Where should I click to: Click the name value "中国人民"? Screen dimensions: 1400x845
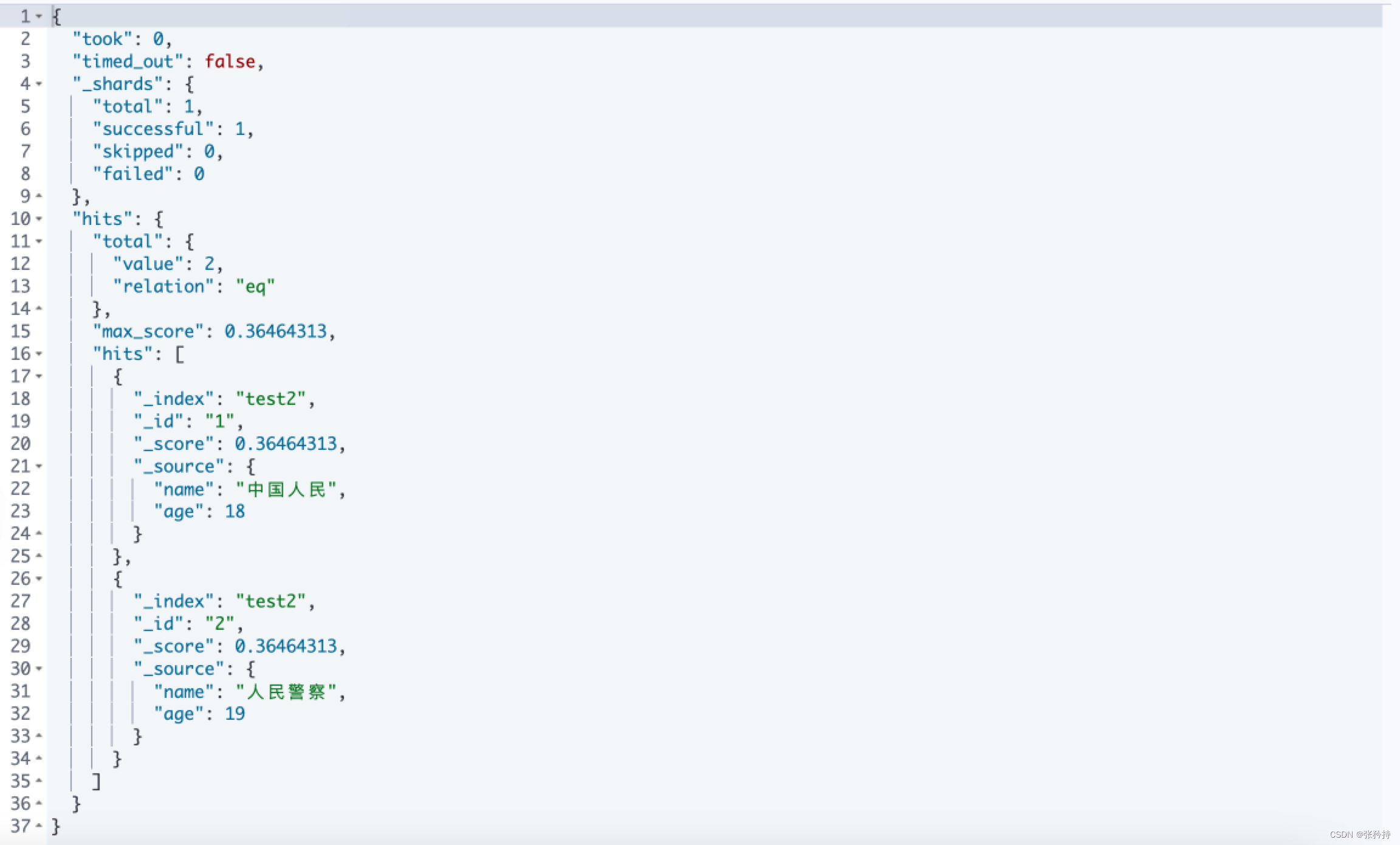pyautogui.click(x=286, y=489)
